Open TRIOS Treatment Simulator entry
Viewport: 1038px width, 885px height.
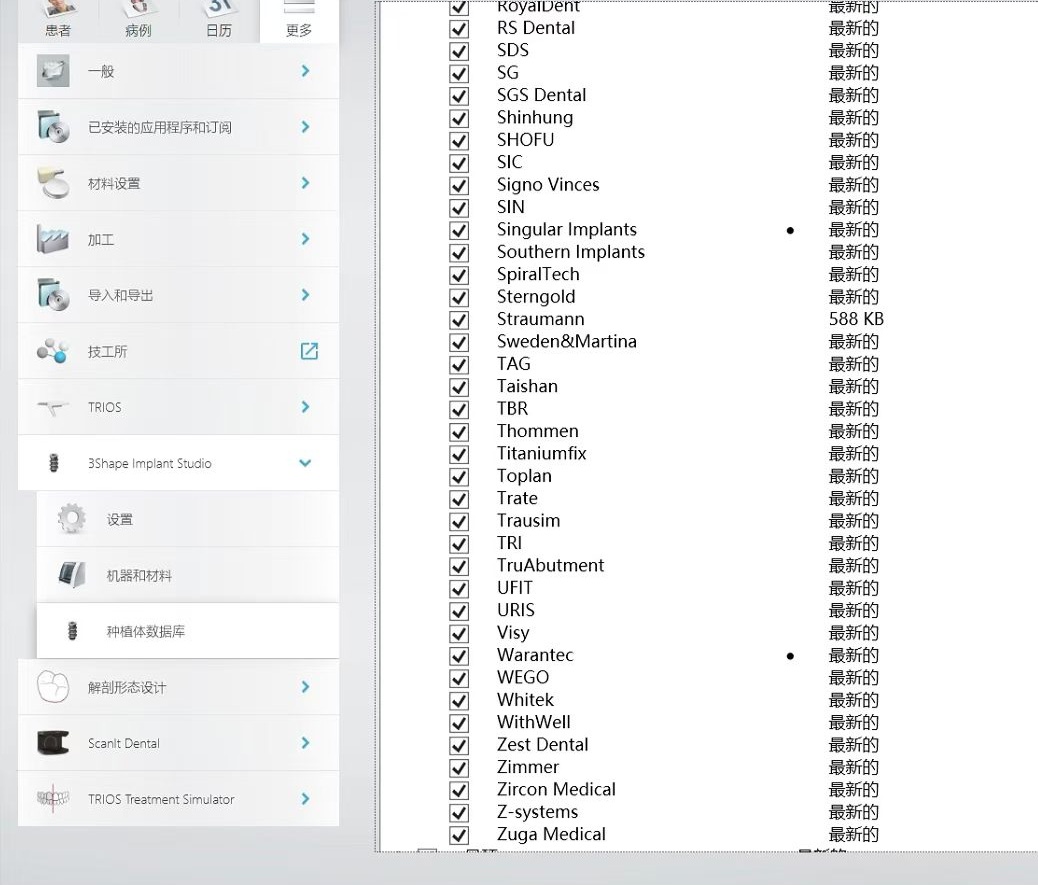(x=179, y=799)
